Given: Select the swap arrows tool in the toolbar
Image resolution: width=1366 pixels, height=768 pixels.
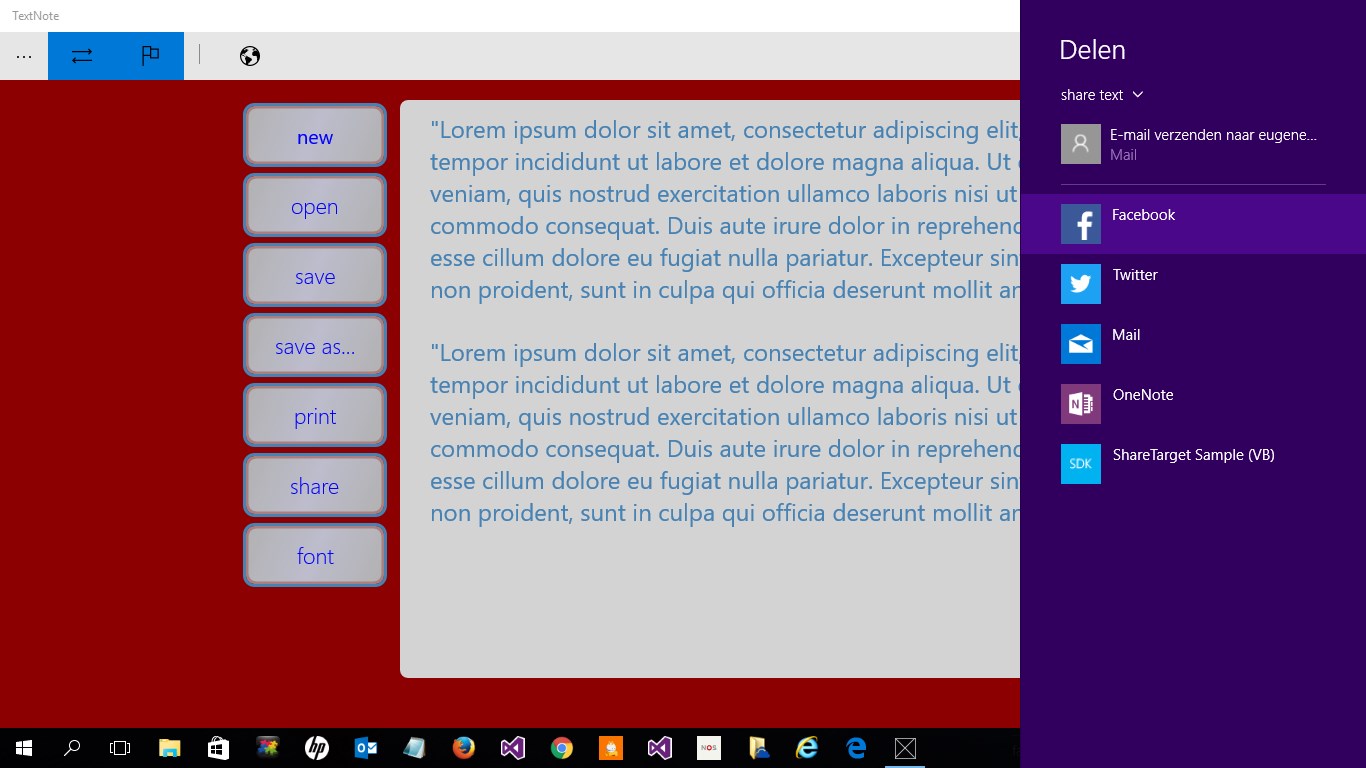Looking at the screenshot, I should pos(81,56).
